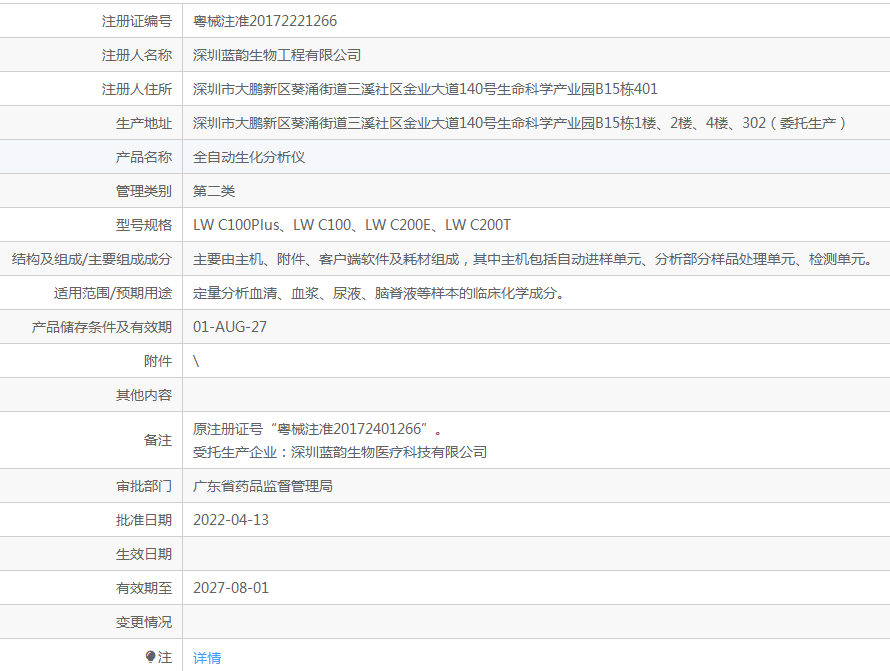890x671 pixels.
Task: Click remark line 原注册证号 粤械注准20172401266
Action: [317, 429]
